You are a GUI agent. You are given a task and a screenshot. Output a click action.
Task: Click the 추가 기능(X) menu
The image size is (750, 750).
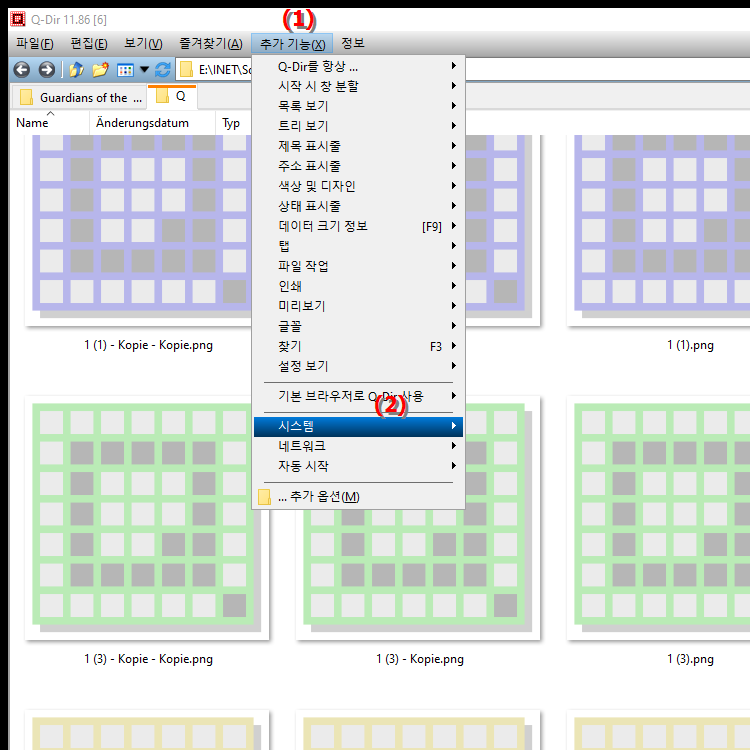292,44
